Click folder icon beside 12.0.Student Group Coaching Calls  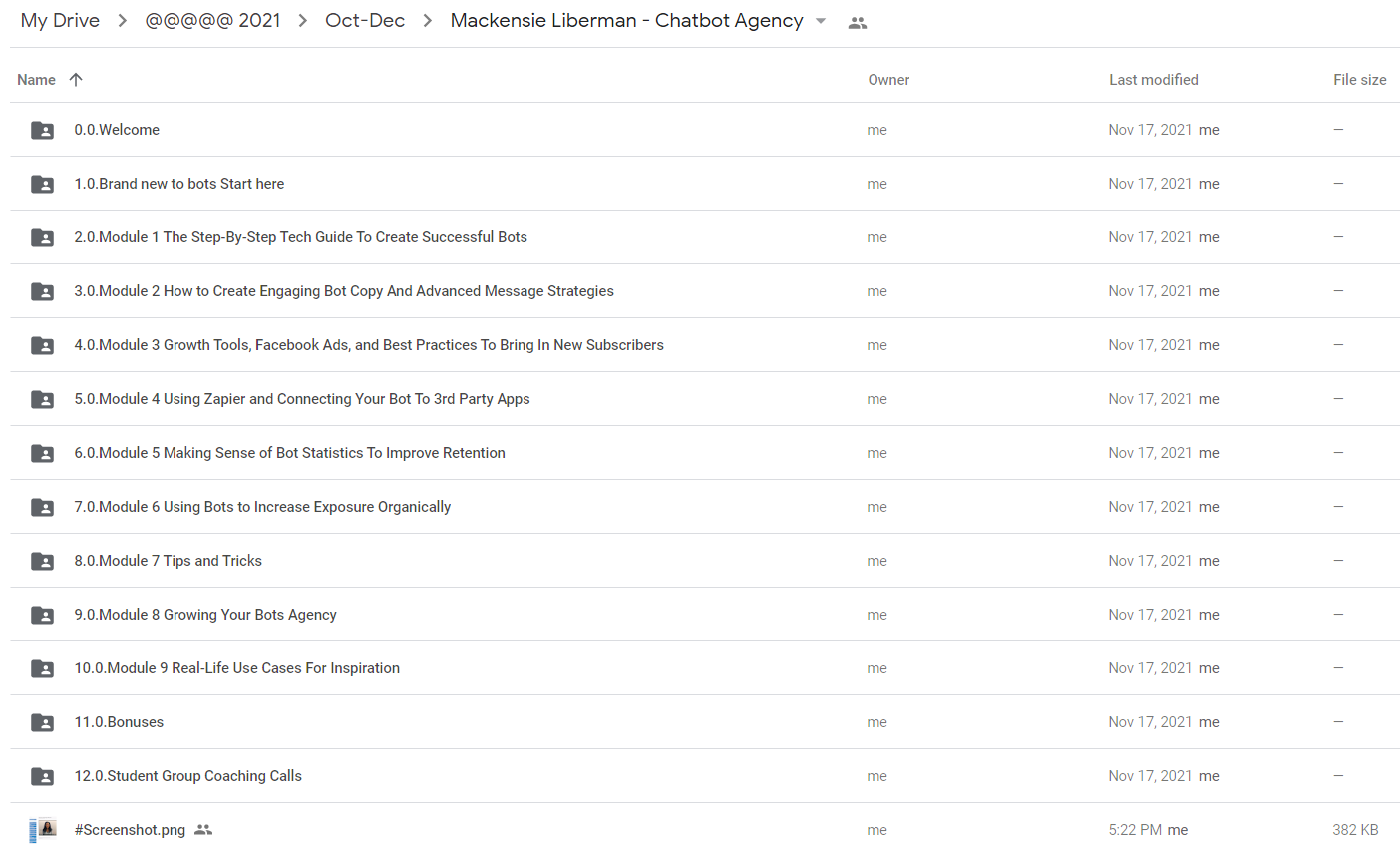[42, 776]
